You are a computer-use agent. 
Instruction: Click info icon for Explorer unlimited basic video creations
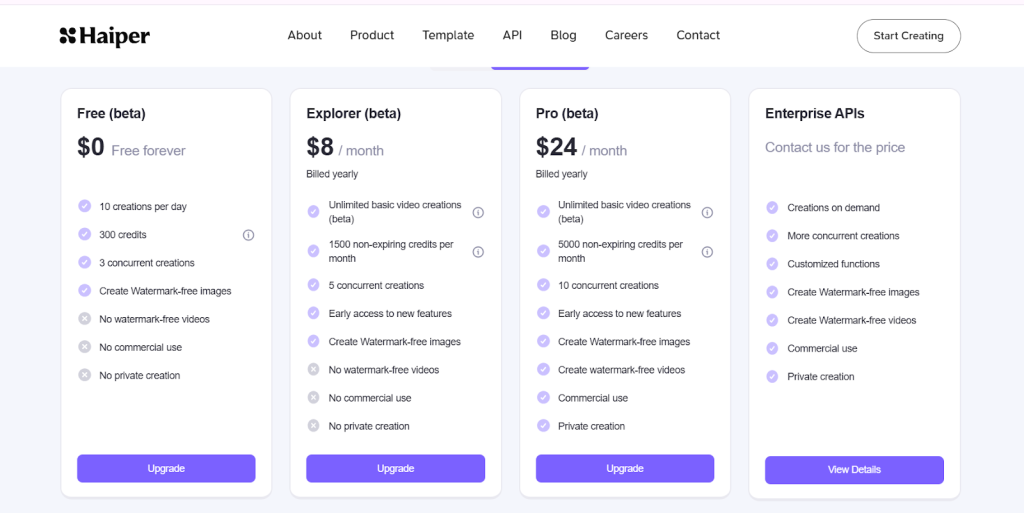pos(478,212)
